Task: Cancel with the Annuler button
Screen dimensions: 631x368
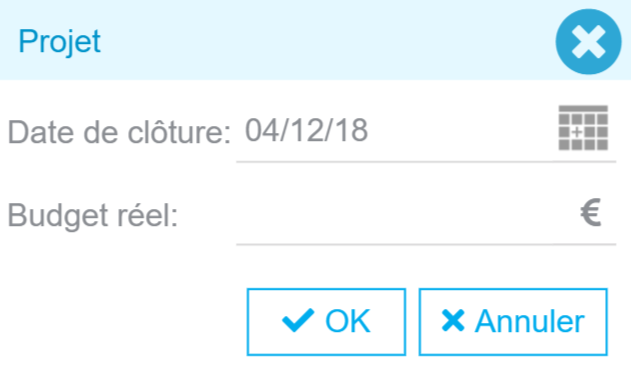Action: pos(513,322)
